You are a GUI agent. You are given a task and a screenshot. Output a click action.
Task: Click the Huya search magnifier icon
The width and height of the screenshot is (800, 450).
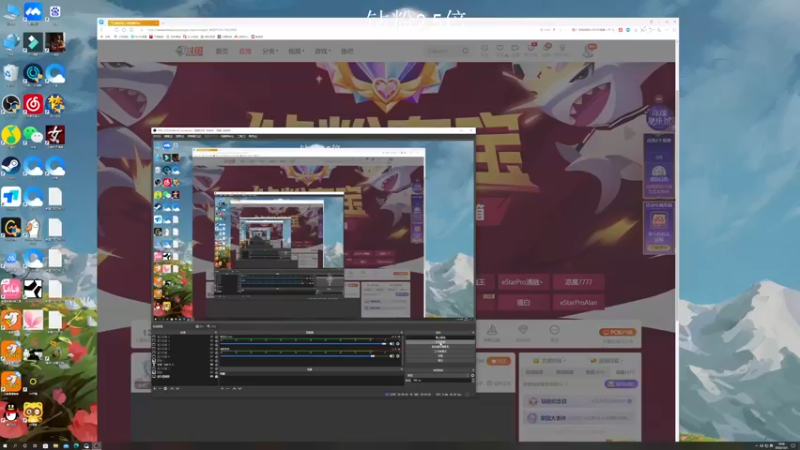tap(465, 51)
